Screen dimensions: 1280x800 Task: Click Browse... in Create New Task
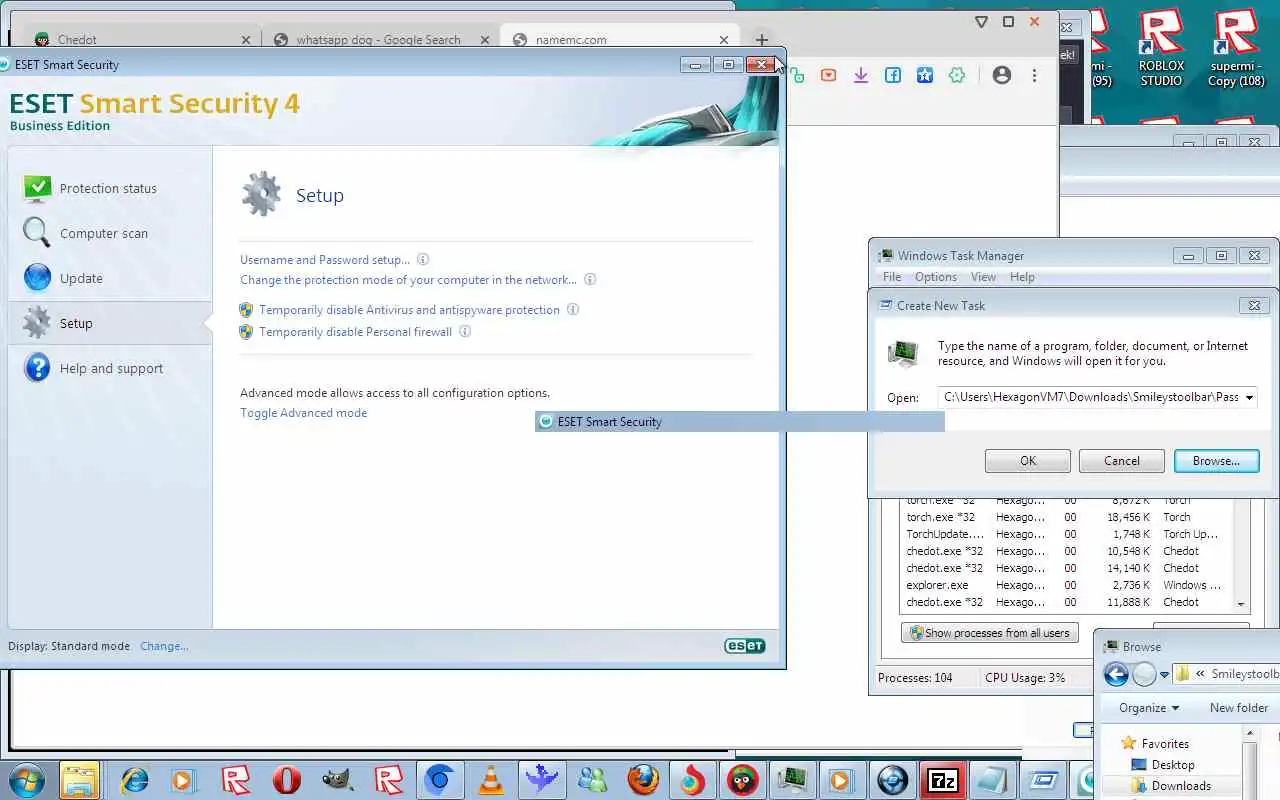click(x=1216, y=461)
